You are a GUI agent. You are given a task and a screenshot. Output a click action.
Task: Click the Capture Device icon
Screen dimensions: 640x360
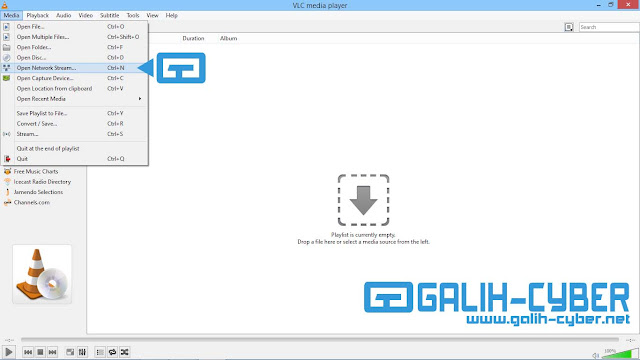tap(7, 78)
